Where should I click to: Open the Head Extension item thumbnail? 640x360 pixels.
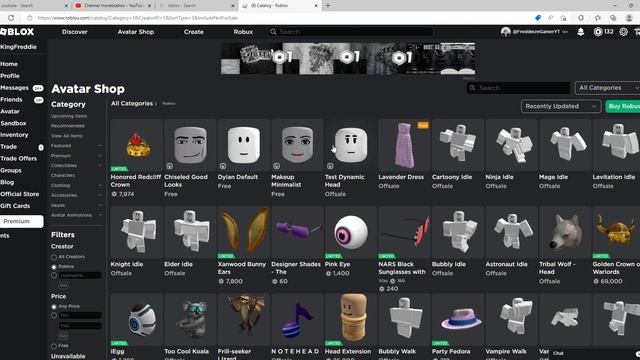click(x=351, y=319)
